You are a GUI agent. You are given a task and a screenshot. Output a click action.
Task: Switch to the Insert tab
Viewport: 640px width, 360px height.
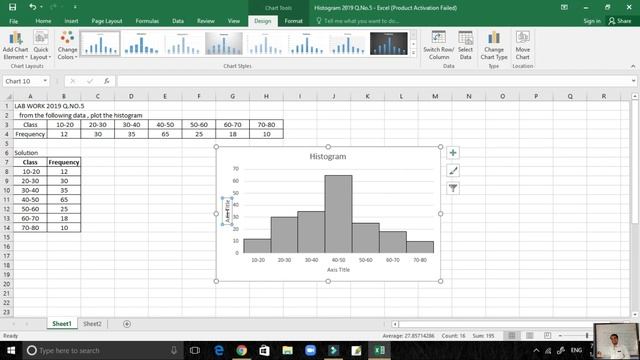(x=71, y=21)
